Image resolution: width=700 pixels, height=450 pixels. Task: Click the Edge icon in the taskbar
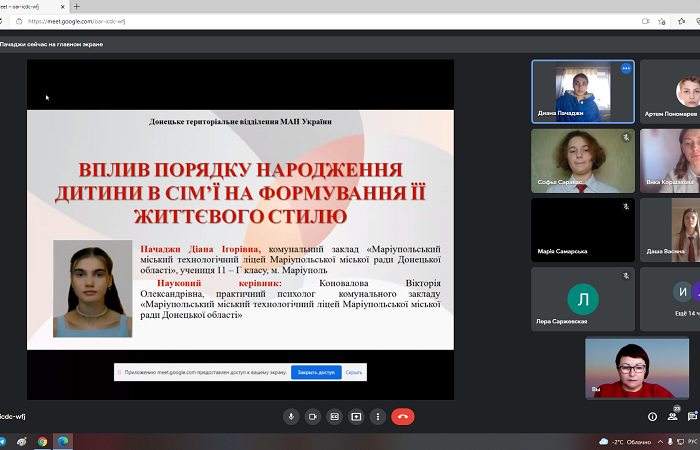62,441
